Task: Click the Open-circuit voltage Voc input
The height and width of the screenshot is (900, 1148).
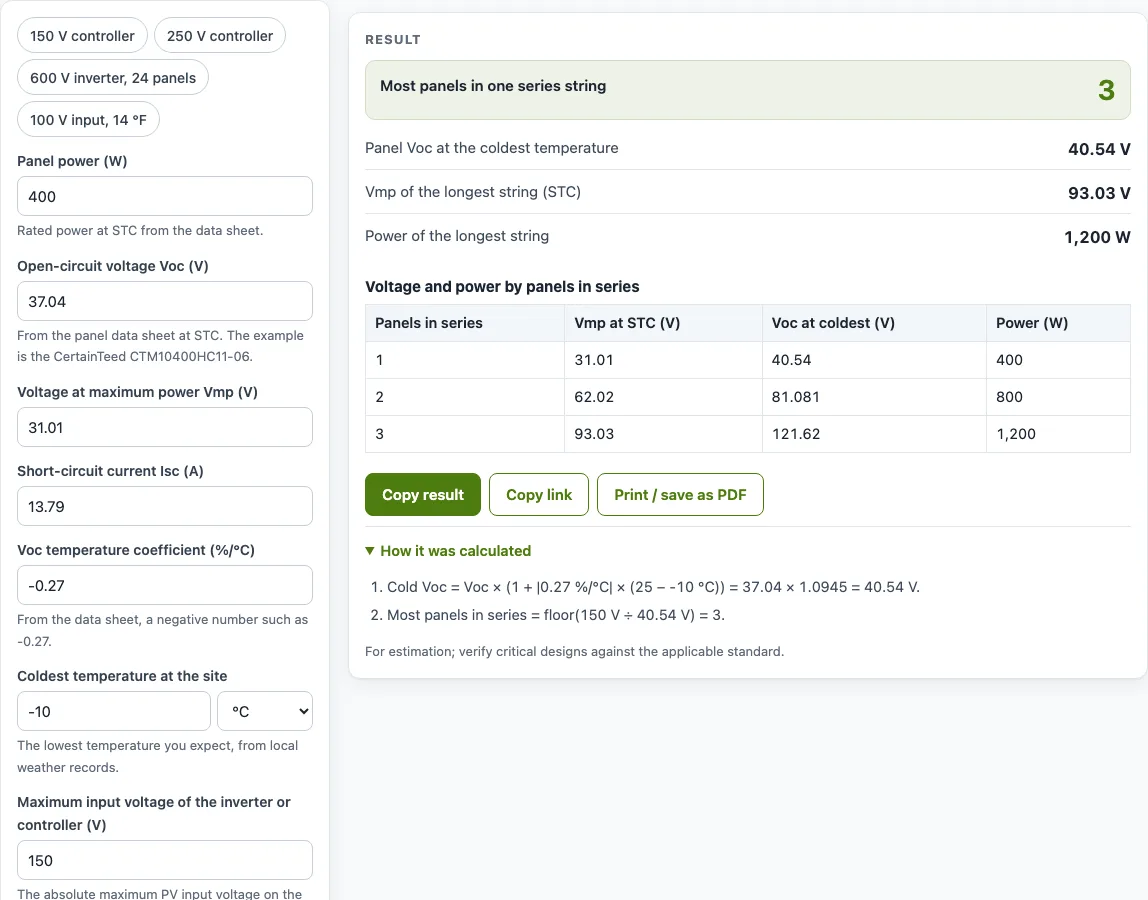Action: point(165,301)
